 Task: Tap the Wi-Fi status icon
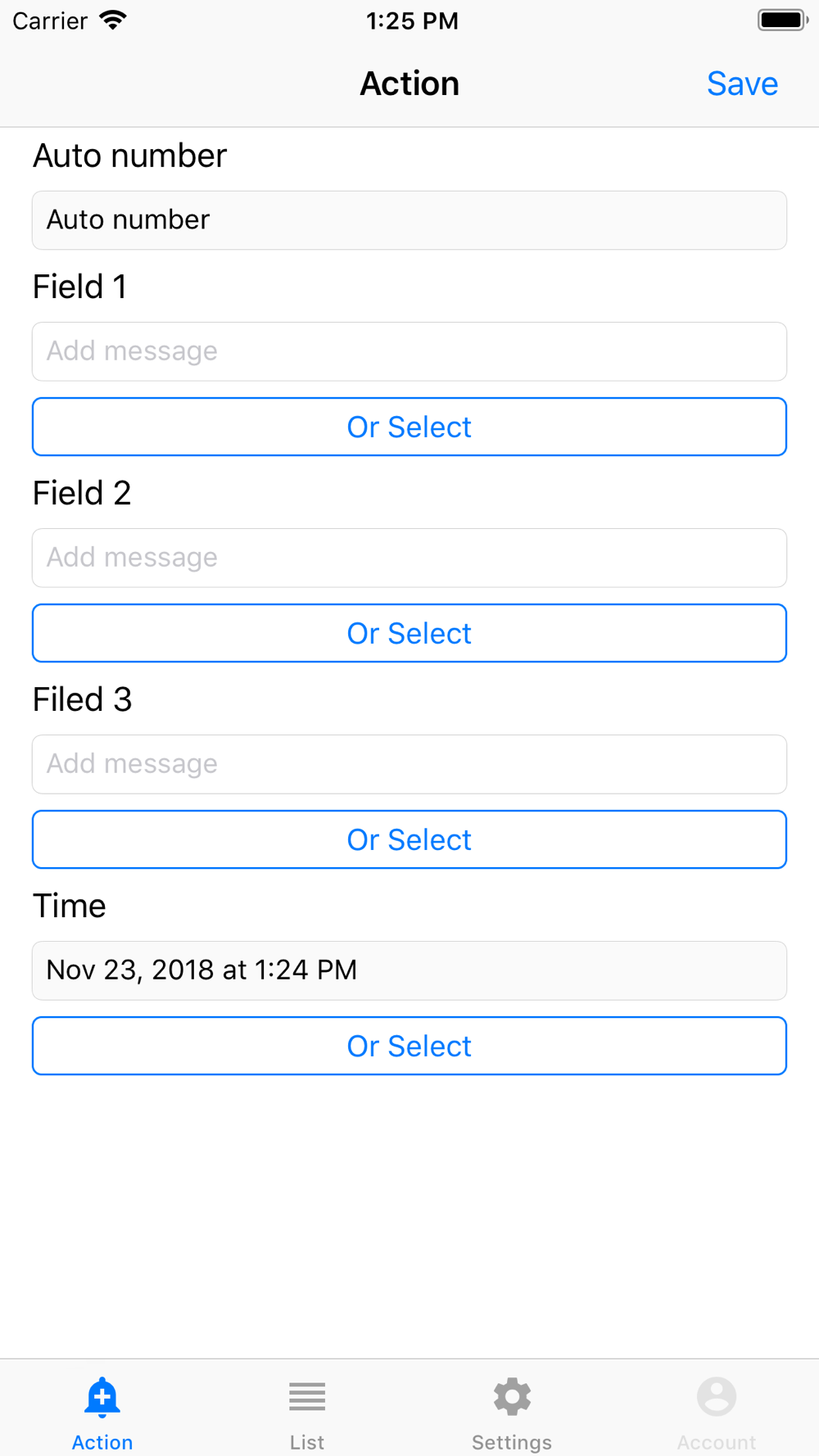113,20
